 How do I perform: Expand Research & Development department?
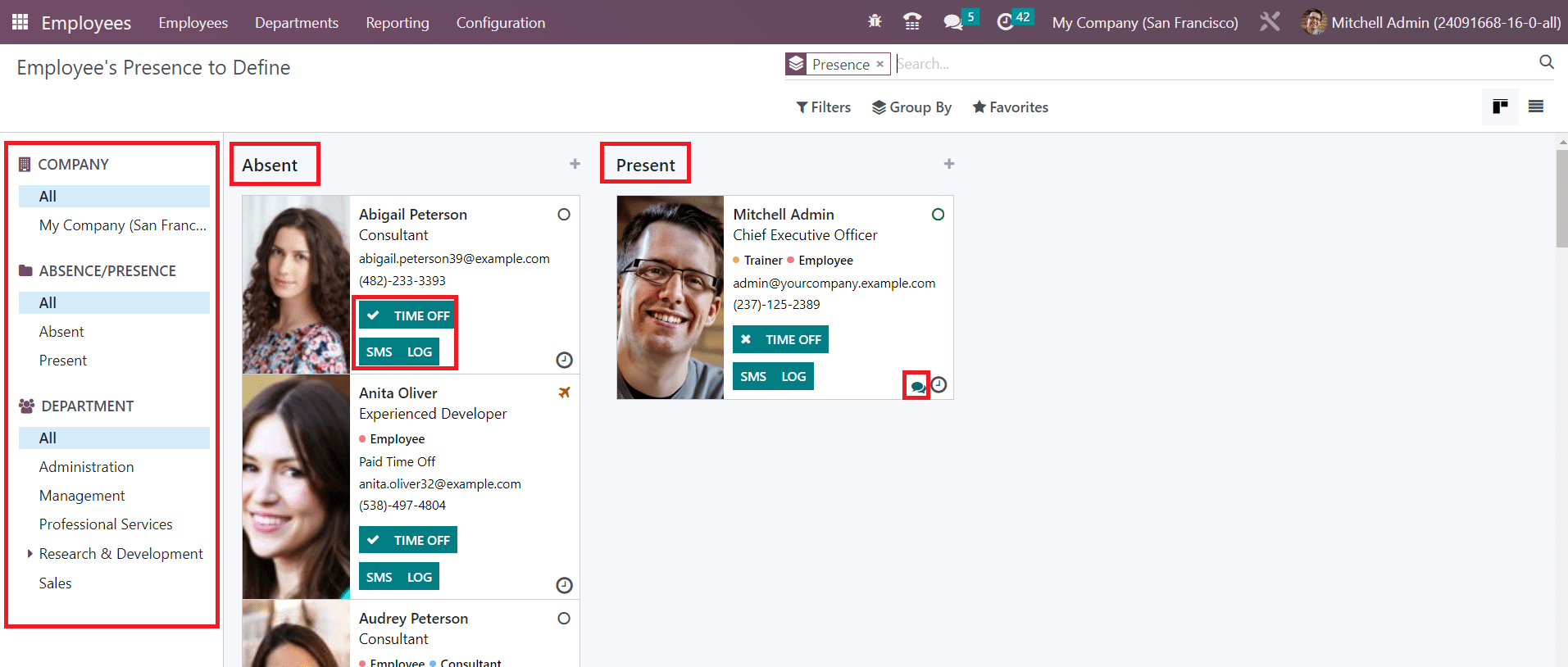tap(30, 554)
